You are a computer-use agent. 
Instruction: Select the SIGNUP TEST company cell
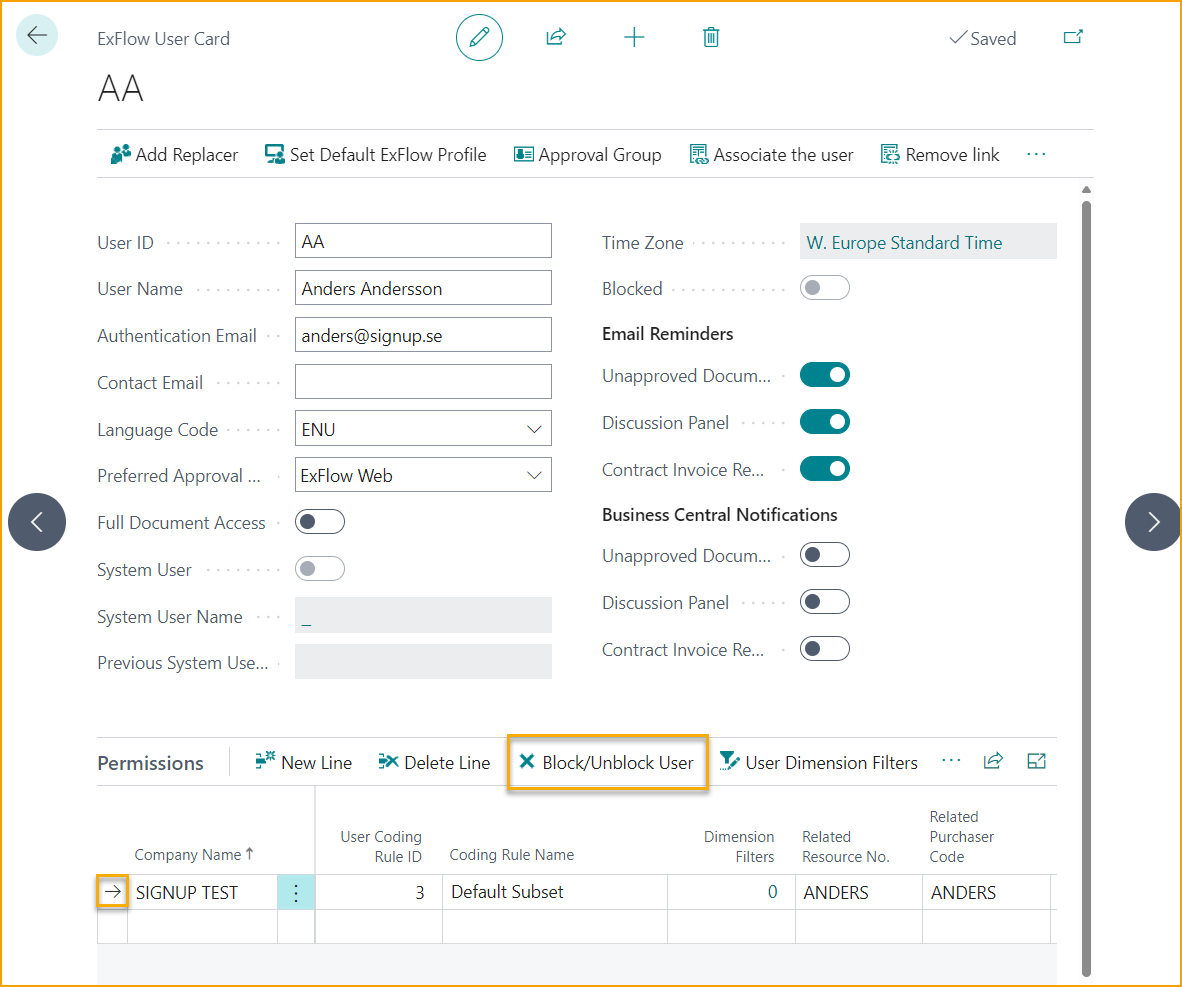[x=202, y=893]
